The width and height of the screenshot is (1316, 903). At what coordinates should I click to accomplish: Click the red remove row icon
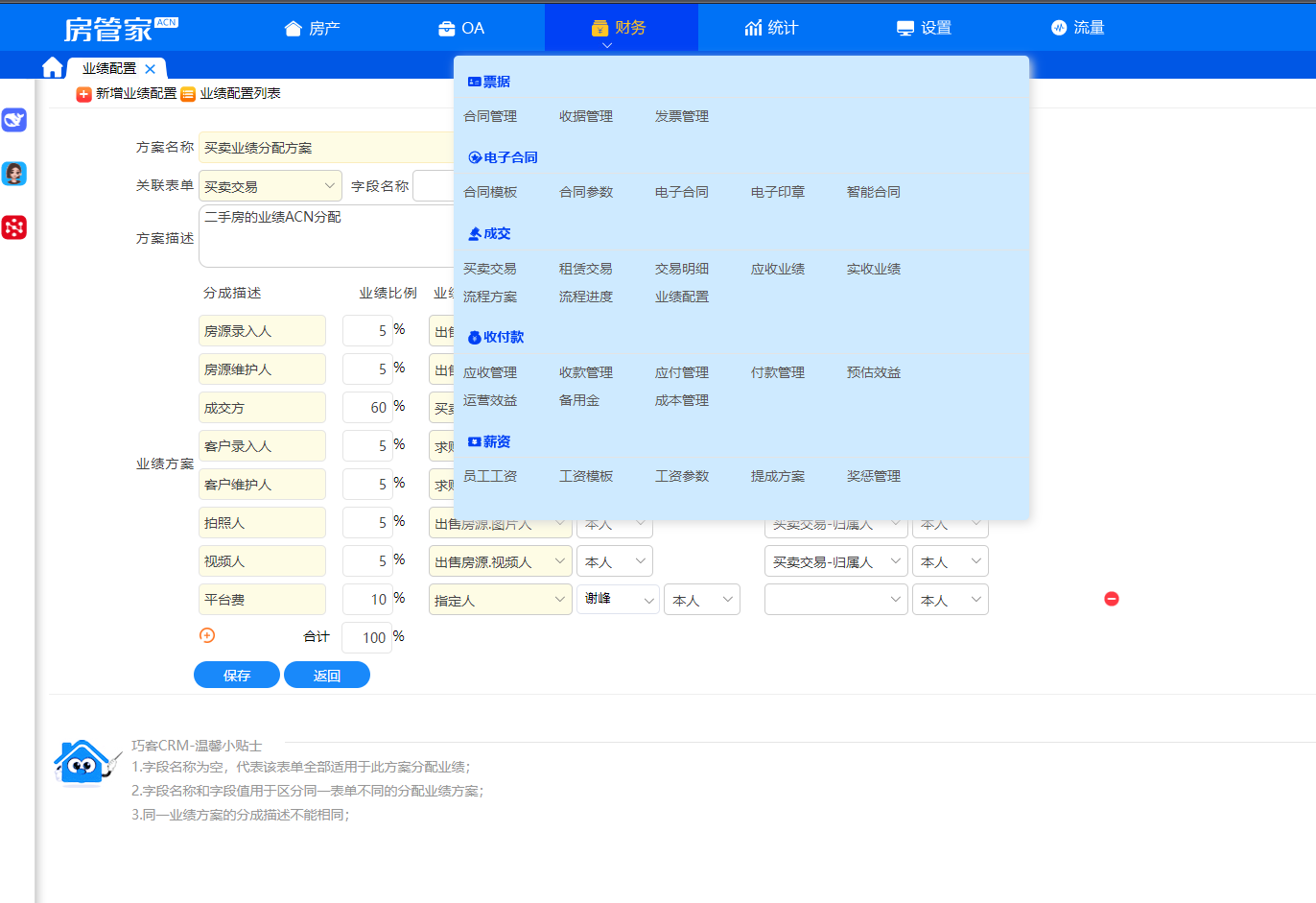pyautogui.click(x=1112, y=599)
